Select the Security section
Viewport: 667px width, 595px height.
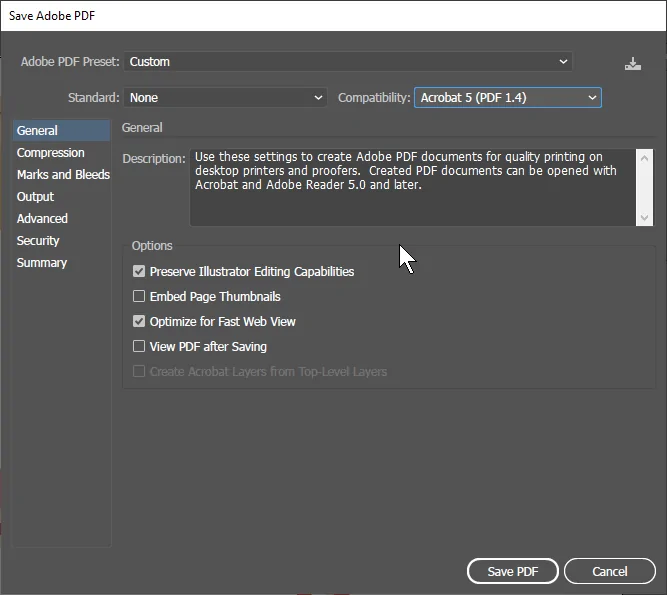(x=38, y=241)
